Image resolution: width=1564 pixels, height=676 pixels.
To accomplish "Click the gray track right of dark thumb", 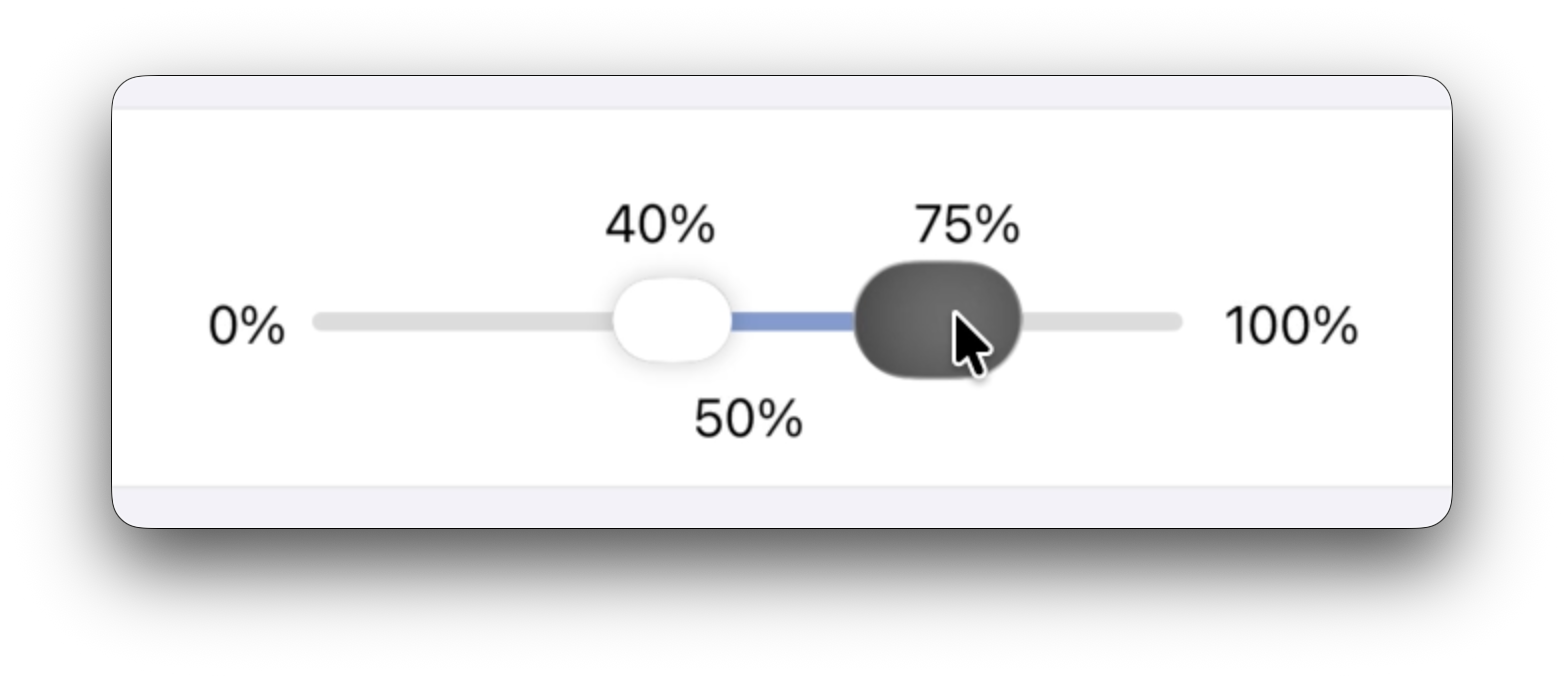I will [x=1100, y=321].
